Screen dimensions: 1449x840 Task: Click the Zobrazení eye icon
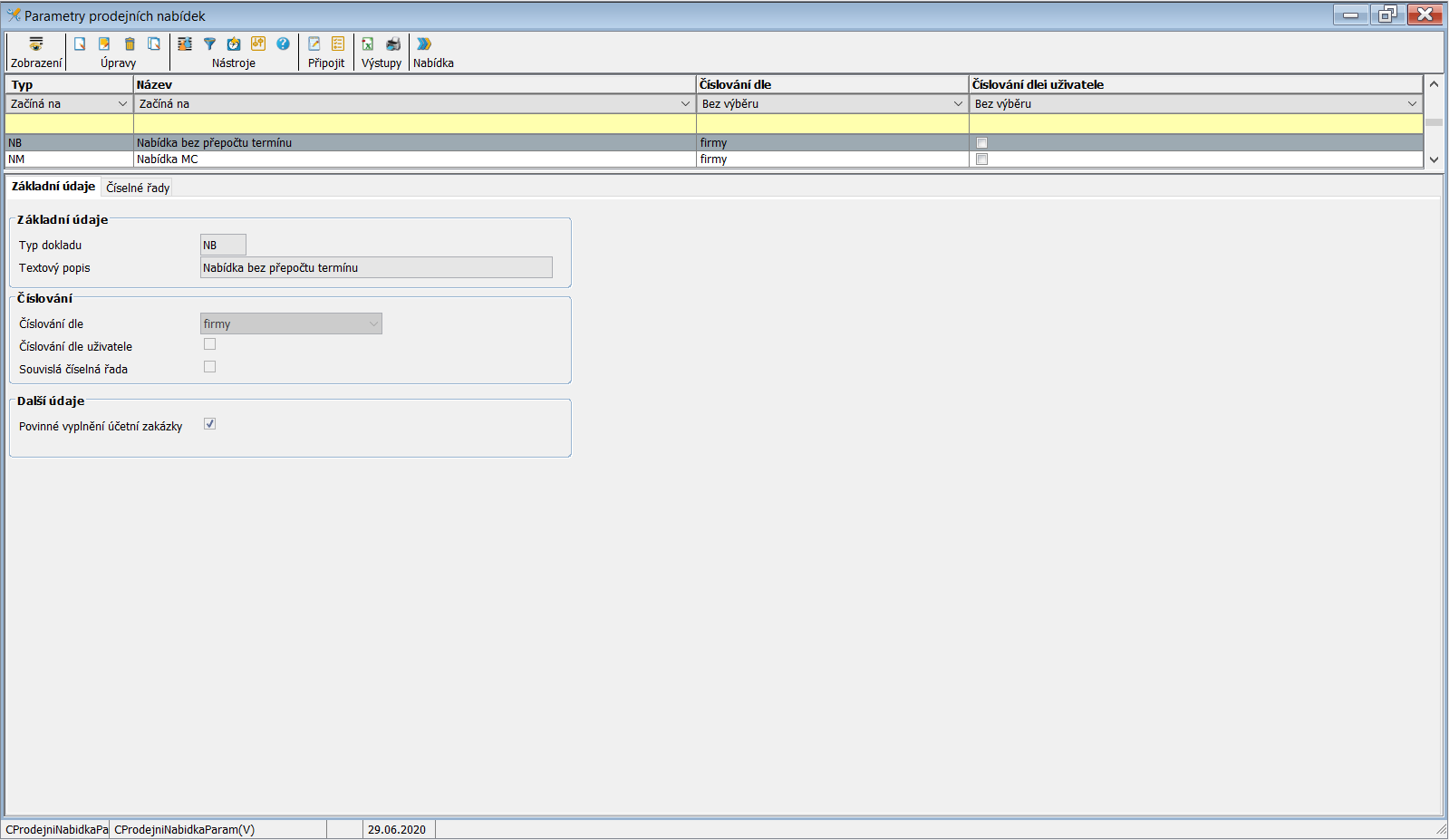(x=36, y=44)
